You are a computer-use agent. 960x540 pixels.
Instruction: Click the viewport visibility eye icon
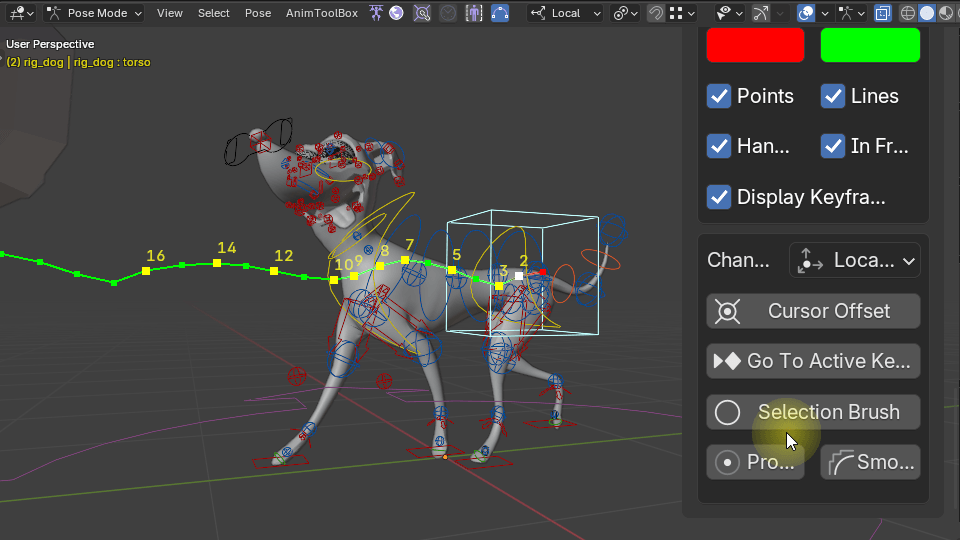(724, 13)
